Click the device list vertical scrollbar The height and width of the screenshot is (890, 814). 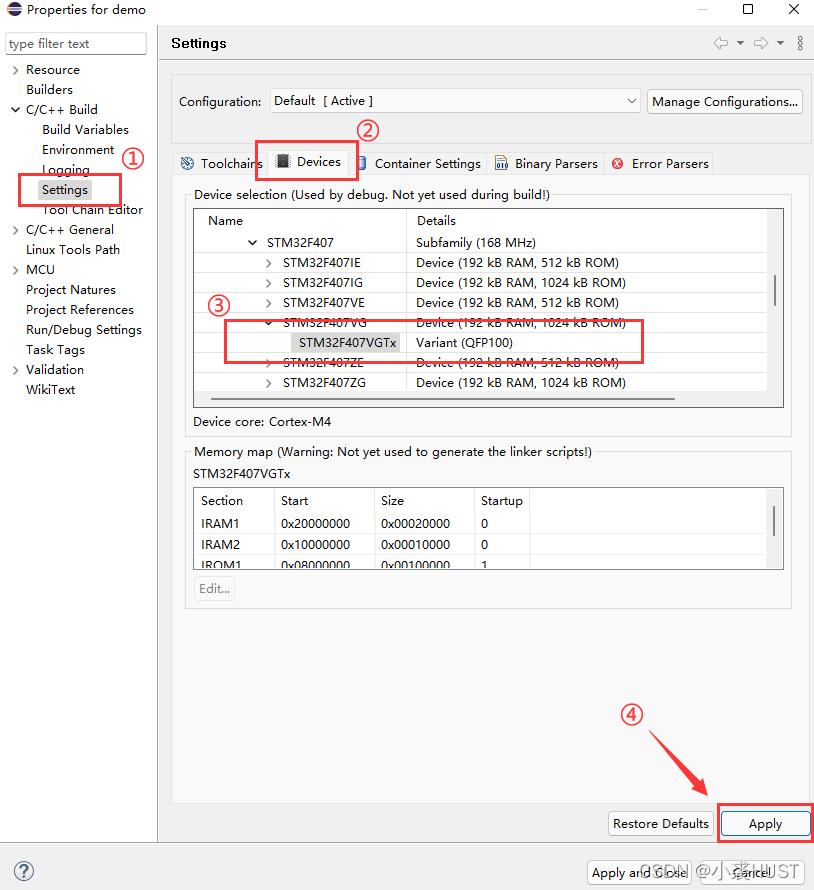point(775,291)
